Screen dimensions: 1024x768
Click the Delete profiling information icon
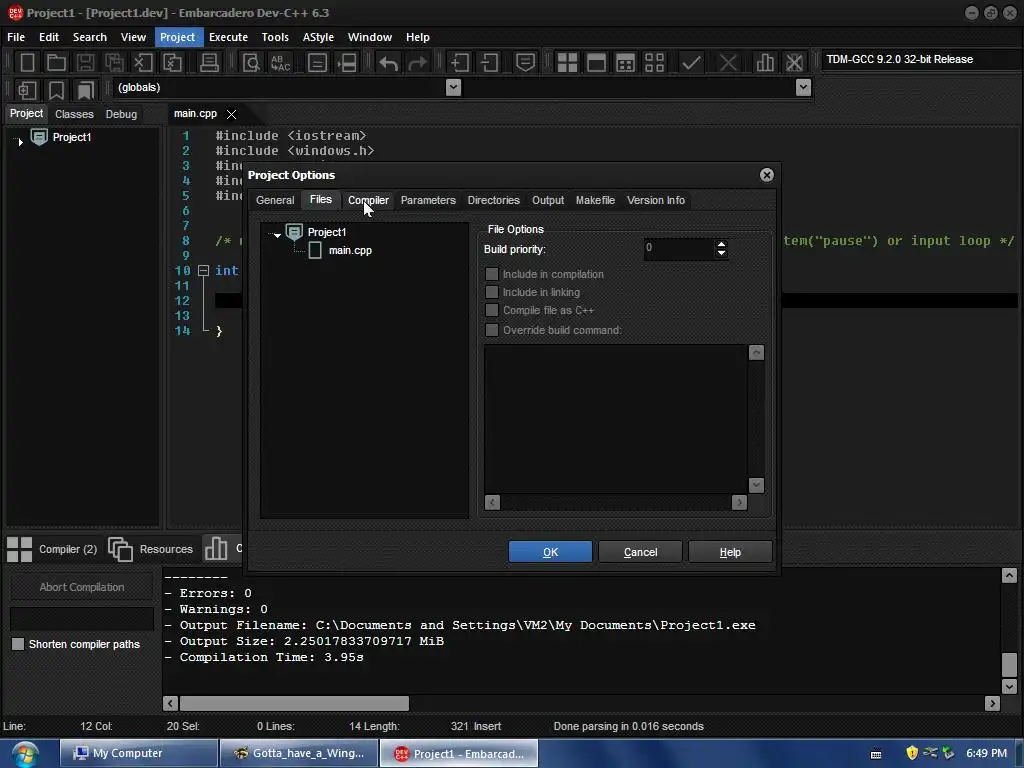tap(794, 63)
